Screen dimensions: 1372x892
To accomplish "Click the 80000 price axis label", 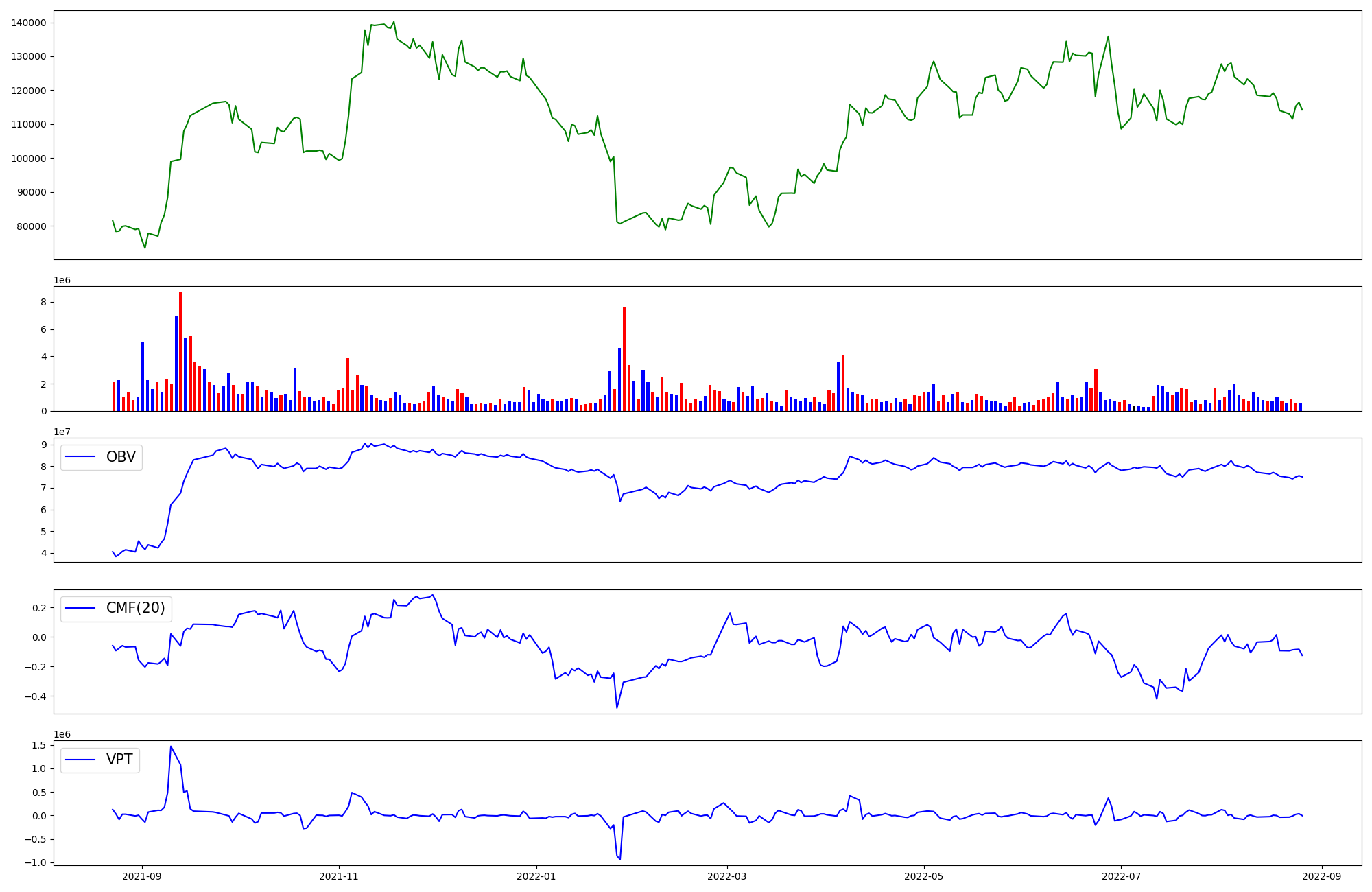I will (32, 226).
